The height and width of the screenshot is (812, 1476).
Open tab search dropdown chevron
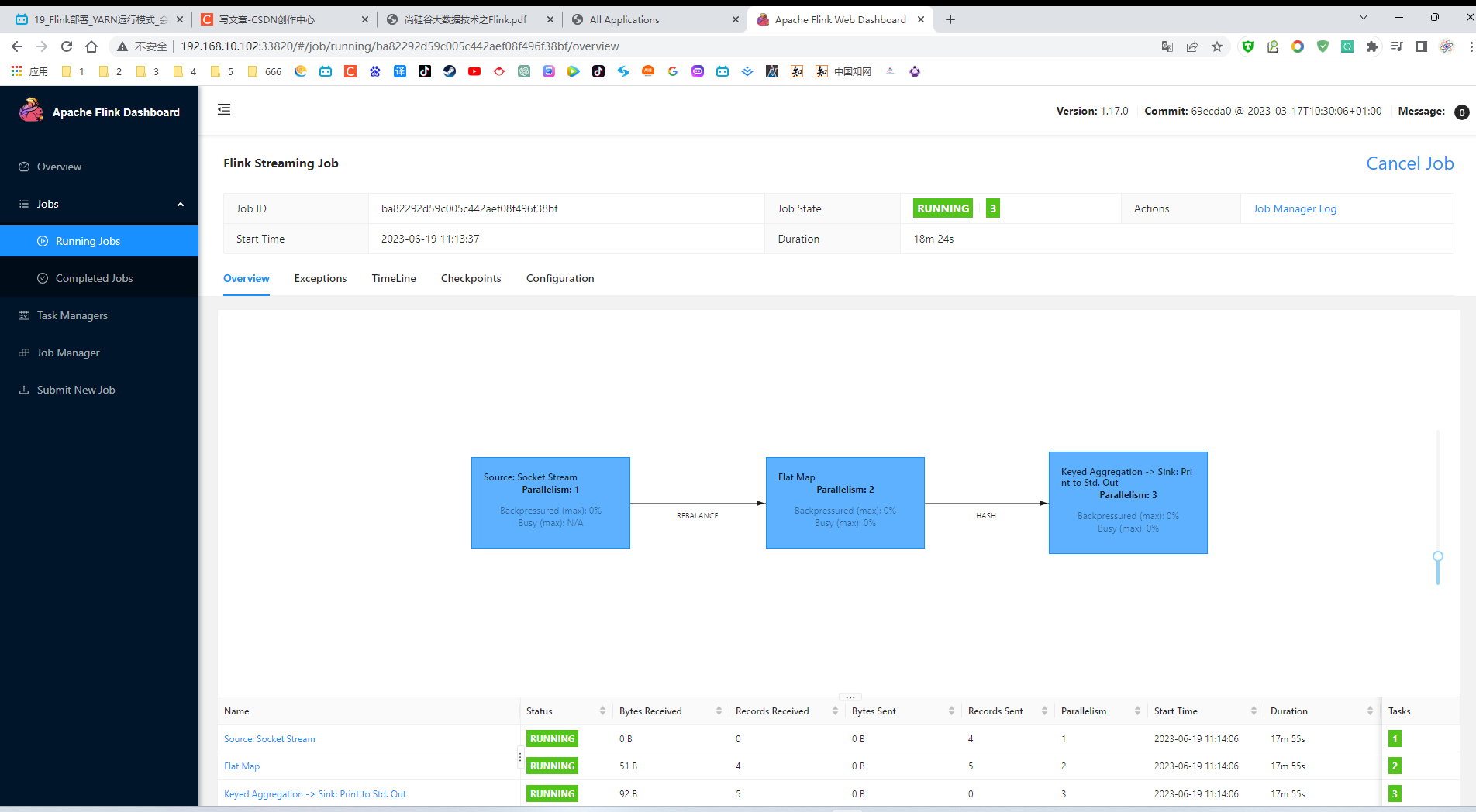(x=1364, y=17)
